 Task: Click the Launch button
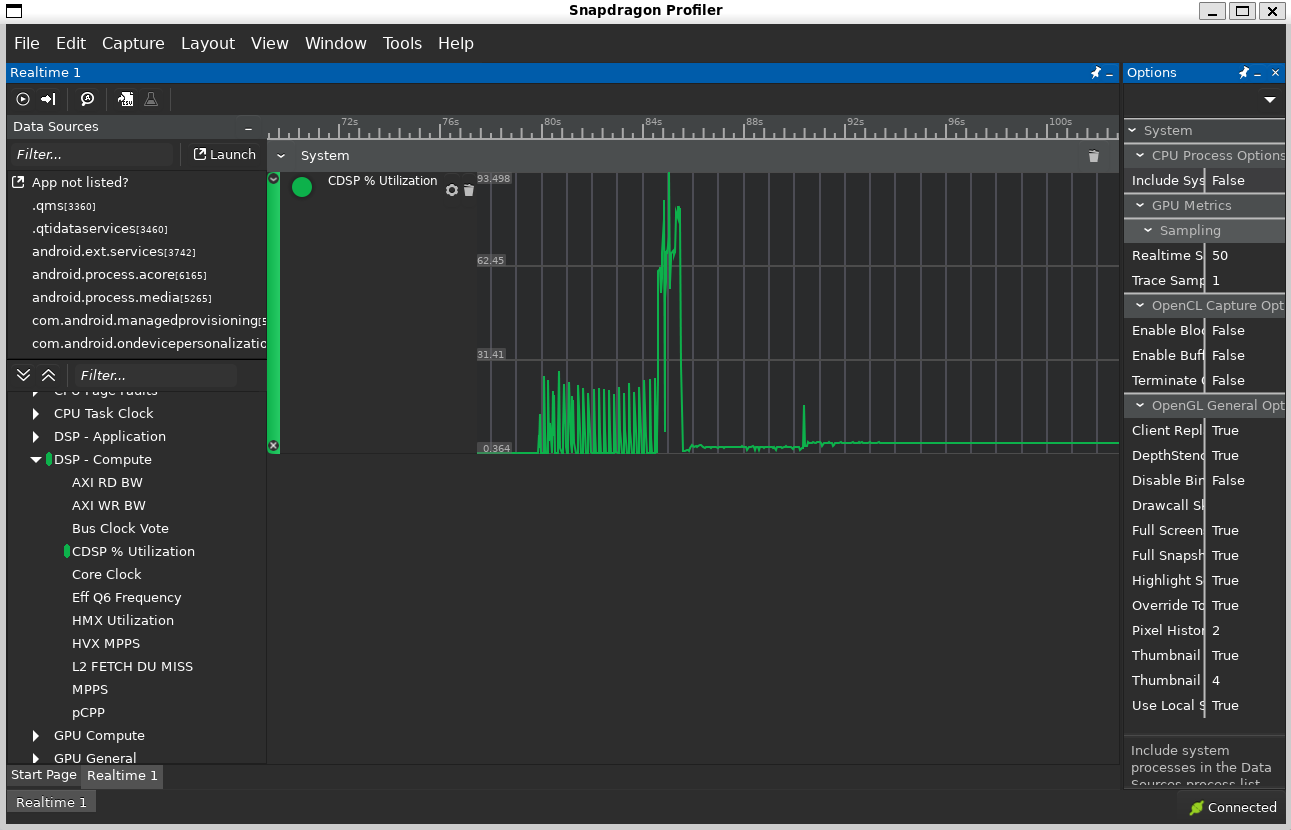[224, 154]
